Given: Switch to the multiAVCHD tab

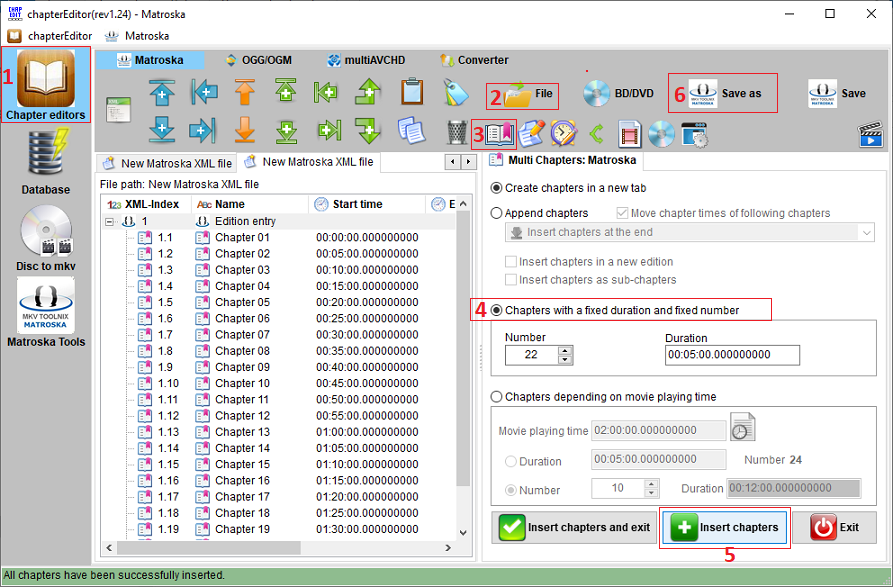Looking at the screenshot, I should 366,60.
